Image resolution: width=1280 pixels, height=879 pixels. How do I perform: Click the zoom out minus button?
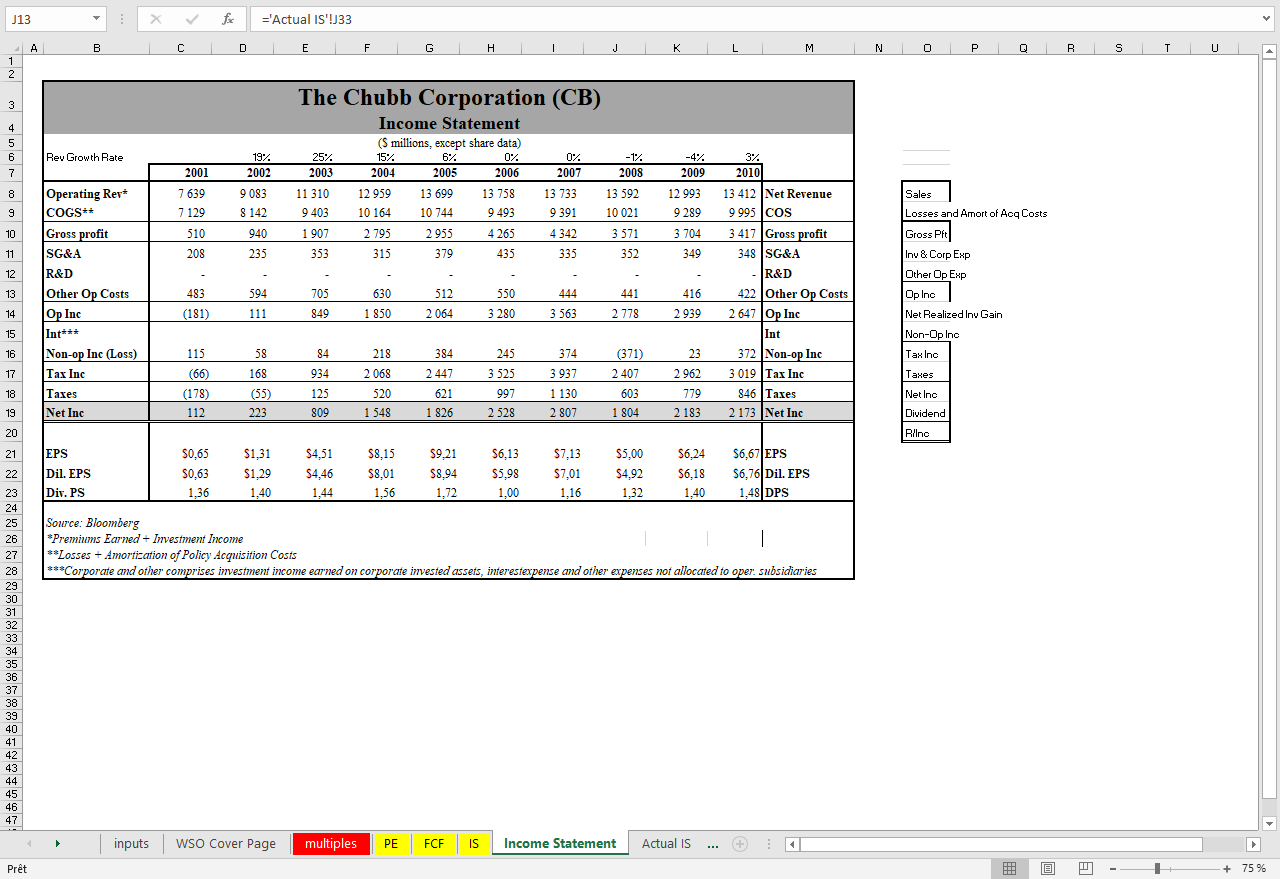(x=1112, y=868)
